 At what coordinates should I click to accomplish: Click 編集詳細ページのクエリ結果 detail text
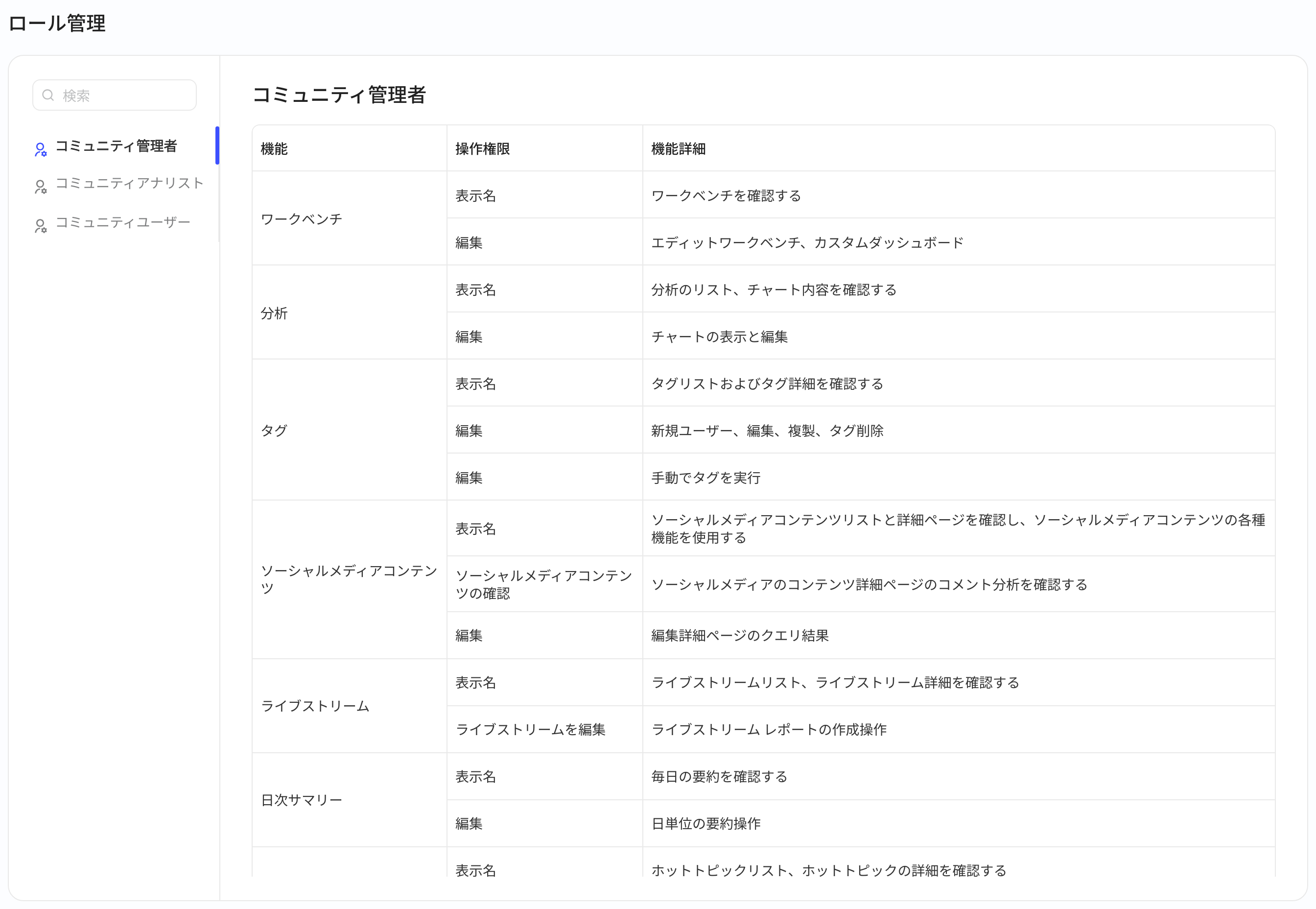[x=740, y=635]
